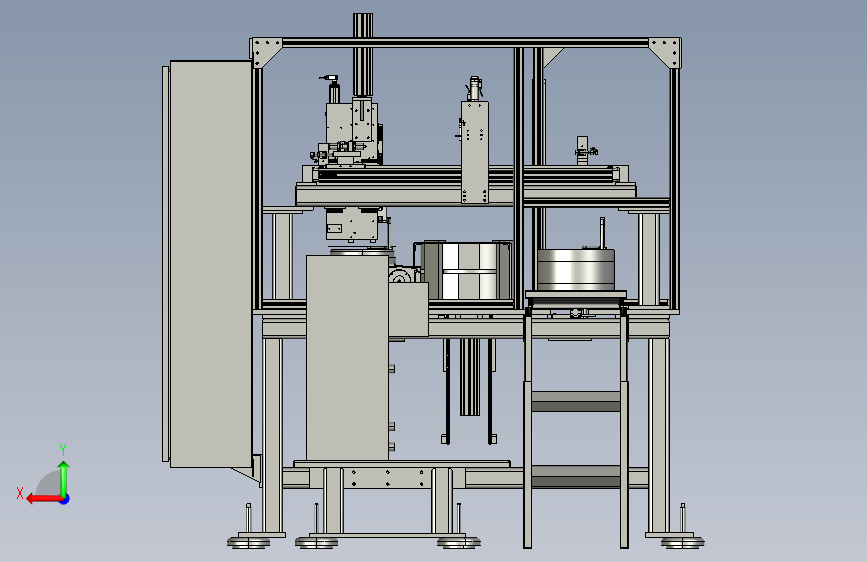Select the large cabinet panel on the machine's left
The height and width of the screenshot is (562, 867).
(211, 264)
